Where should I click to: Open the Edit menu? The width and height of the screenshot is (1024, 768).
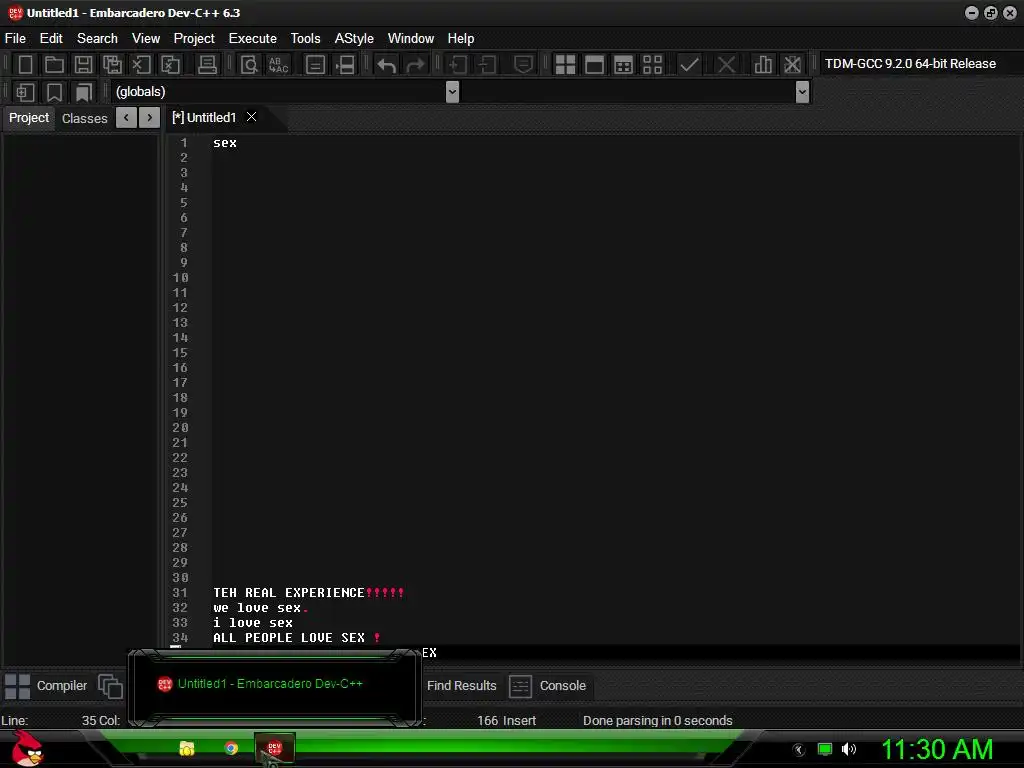pos(51,39)
